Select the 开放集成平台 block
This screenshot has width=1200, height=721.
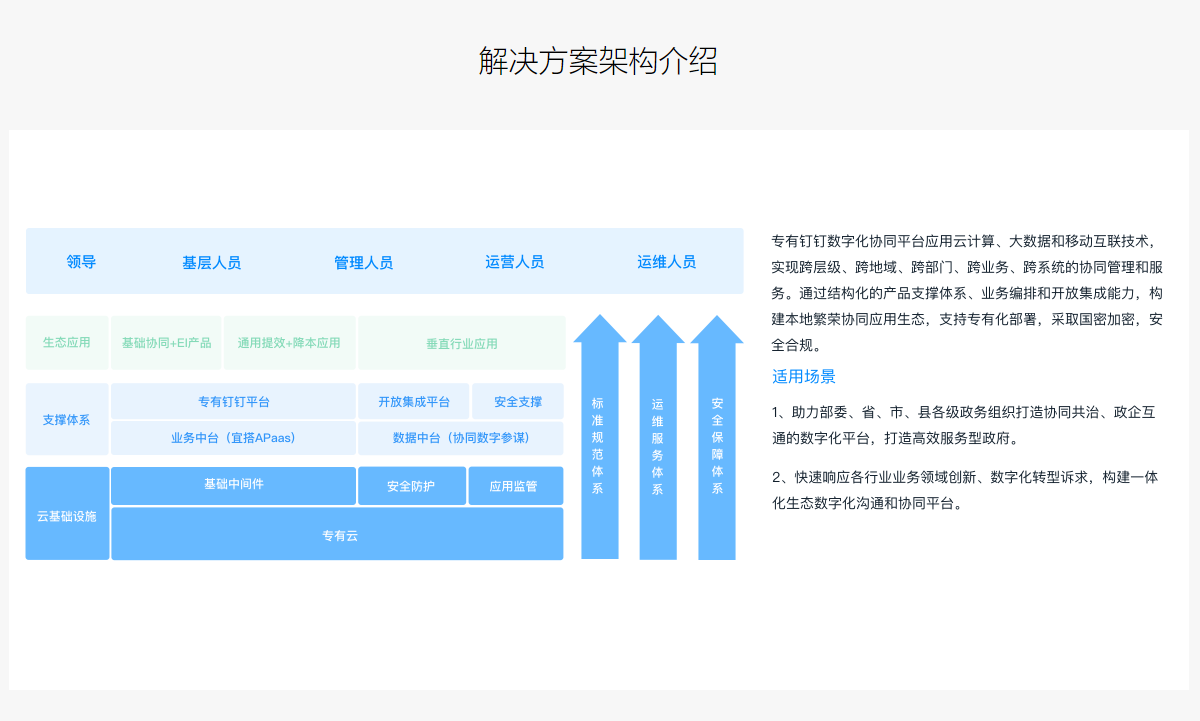coord(413,402)
